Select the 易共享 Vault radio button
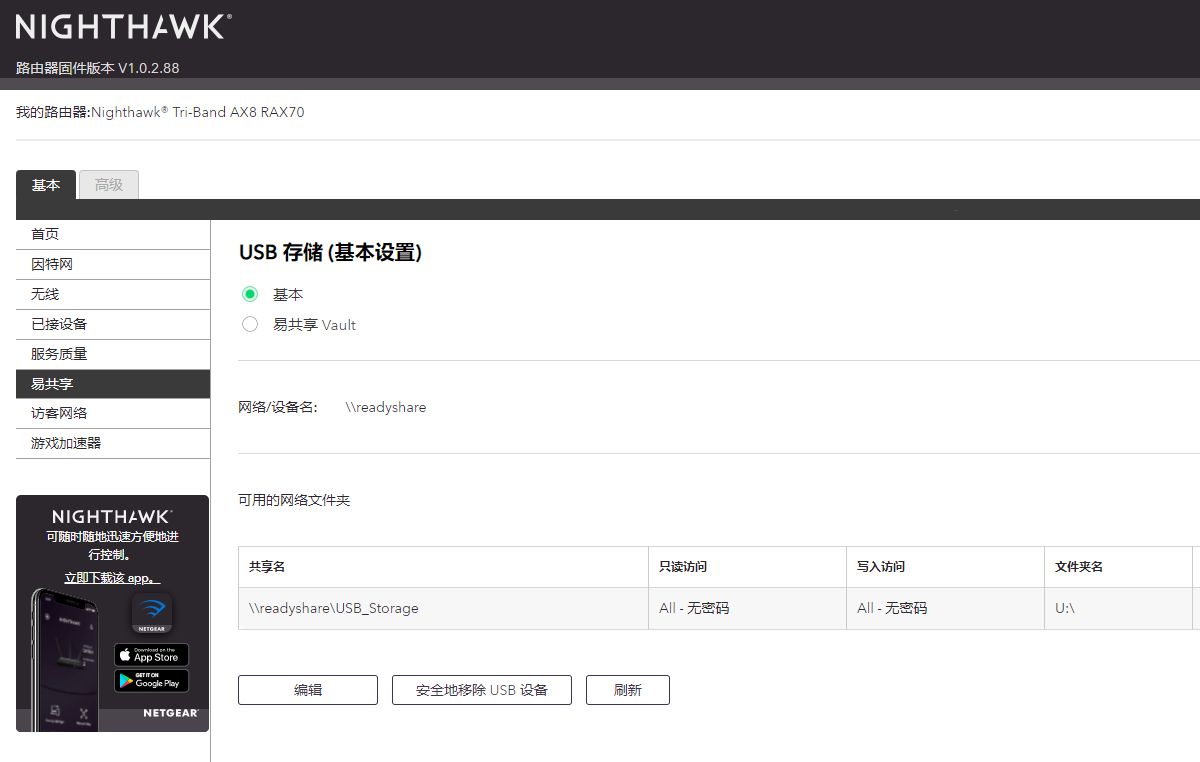1200x762 pixels. click(x=250, y=324)
